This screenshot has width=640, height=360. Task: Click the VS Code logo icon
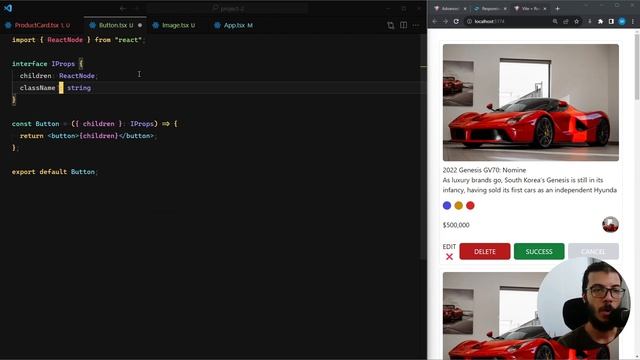click(8, 8)
